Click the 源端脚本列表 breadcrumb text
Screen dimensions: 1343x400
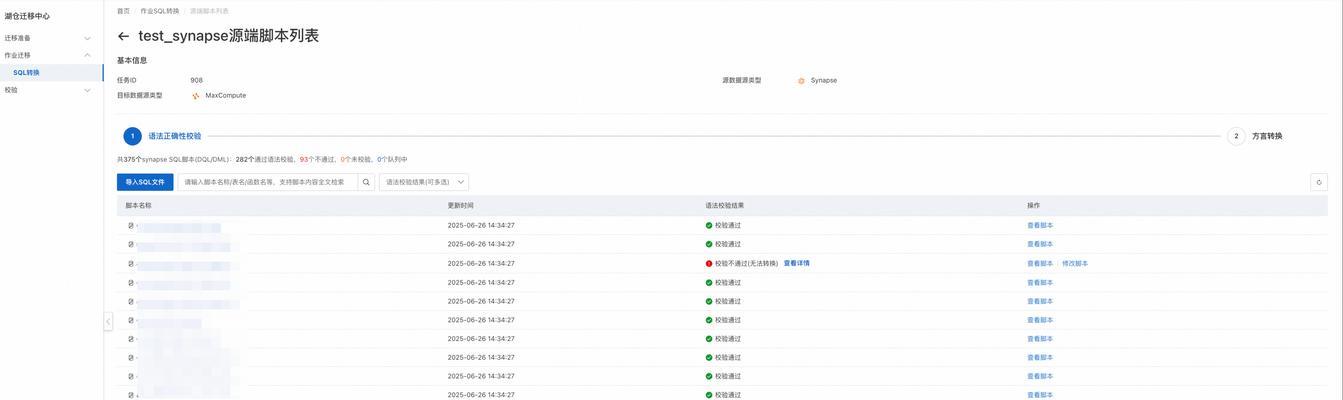(209, 11)
